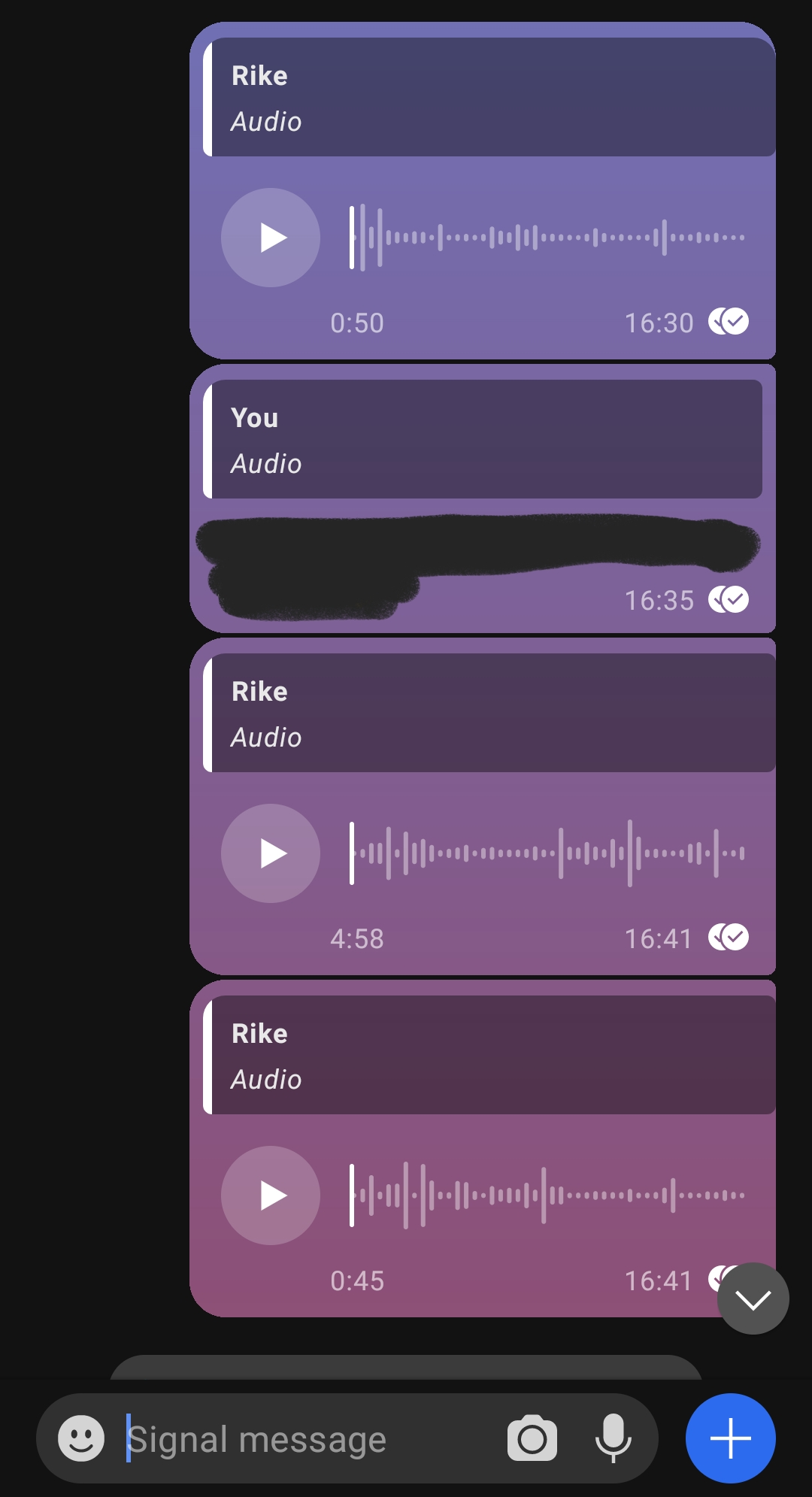
Task: Tap the microphone to record voice
Action: point(614,1438)
